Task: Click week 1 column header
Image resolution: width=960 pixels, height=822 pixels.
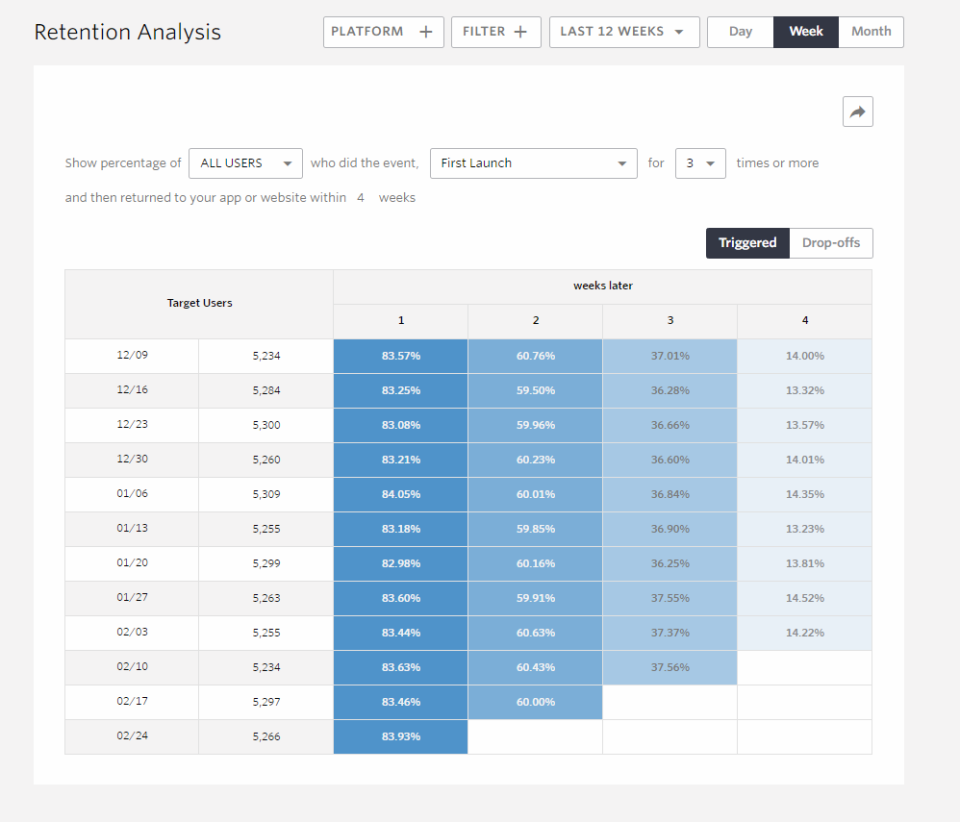Action: point(400,321)
